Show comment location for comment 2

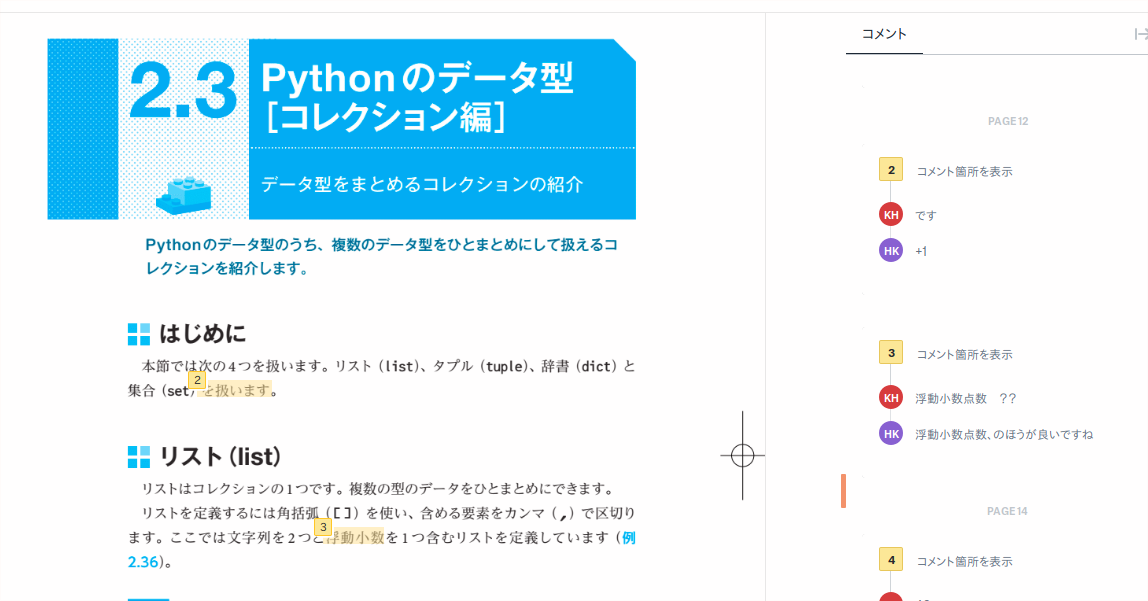point(964,171)
